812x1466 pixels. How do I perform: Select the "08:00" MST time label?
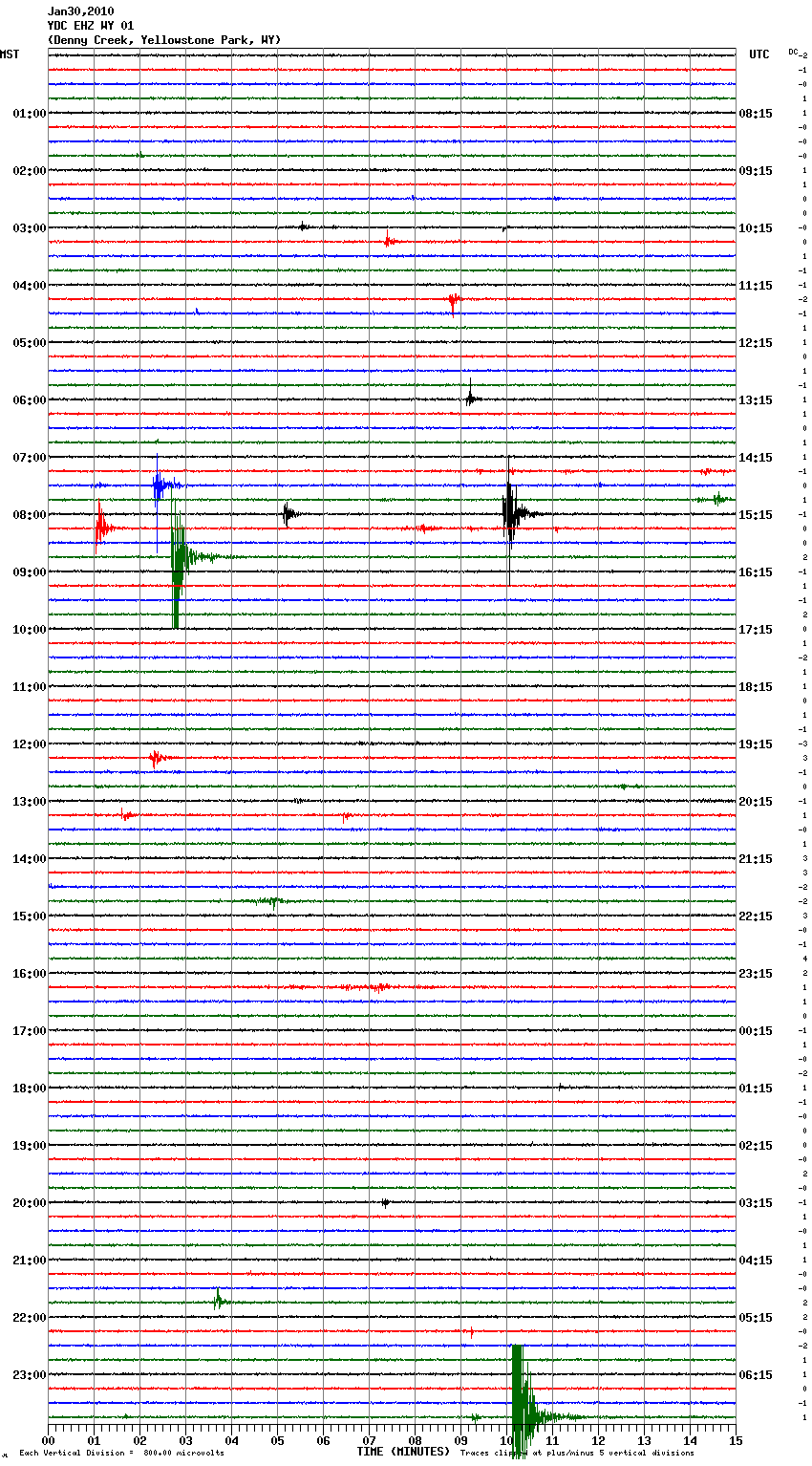(30, 515)
